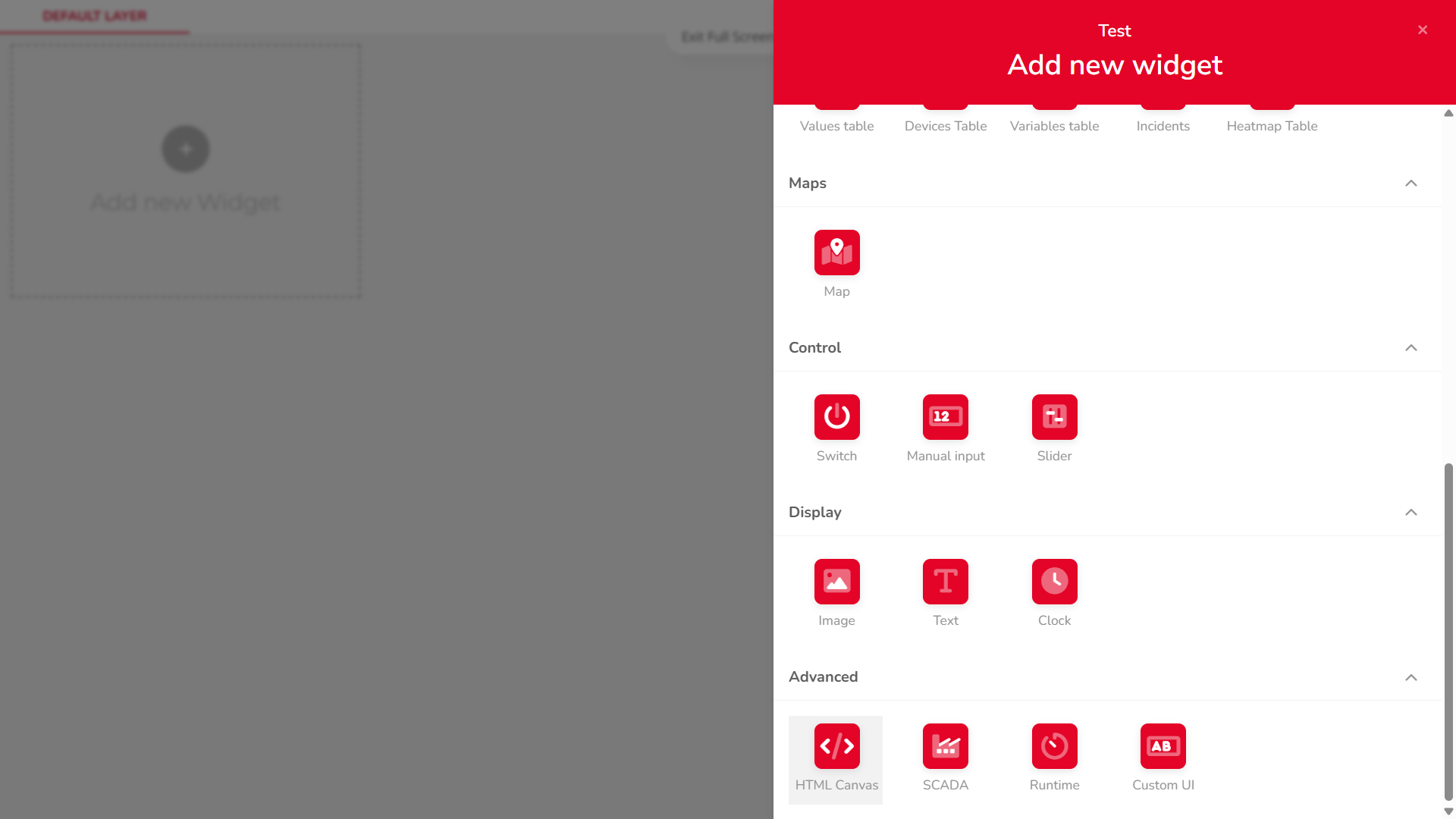Choose the Text widget icon

pyautogui.click(x=945, y=582)
